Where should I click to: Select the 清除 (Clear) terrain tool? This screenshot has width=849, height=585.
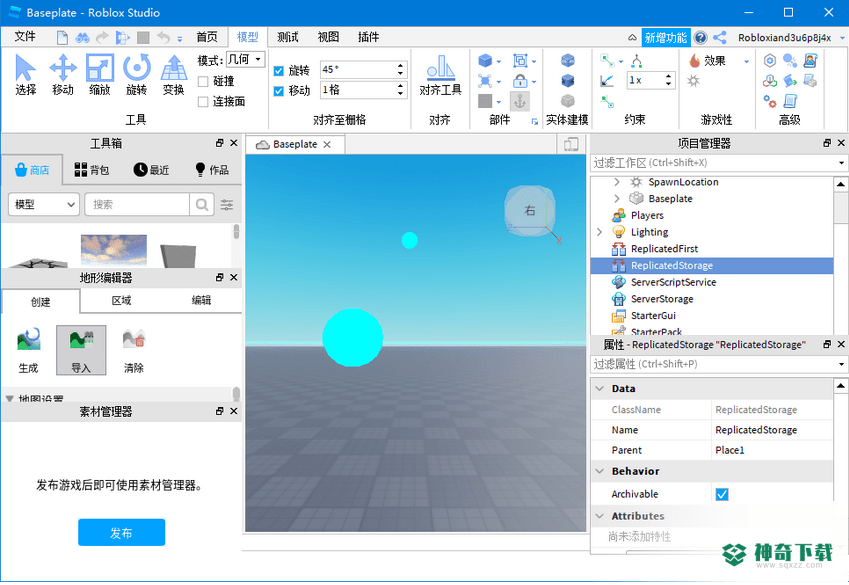click(134, 350)
